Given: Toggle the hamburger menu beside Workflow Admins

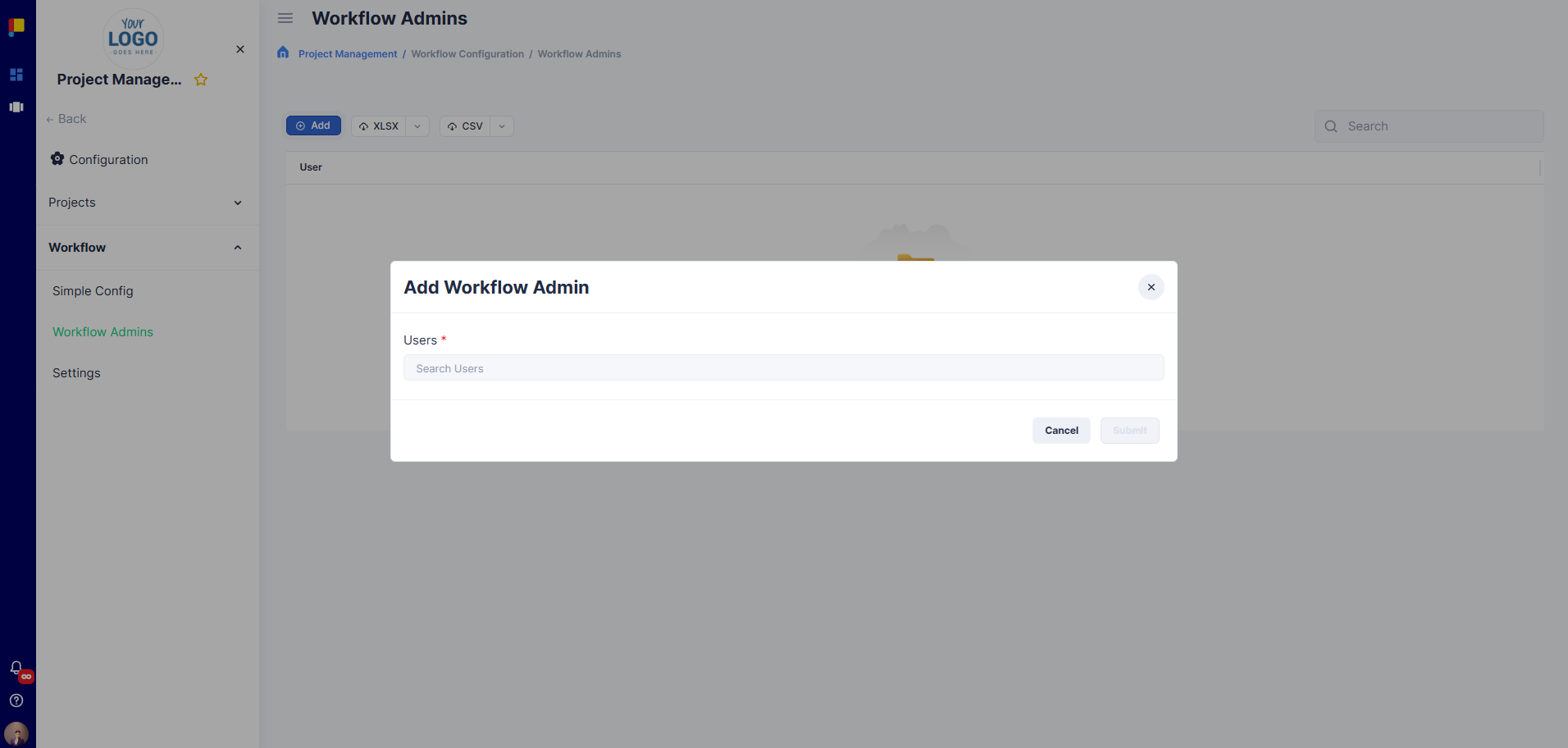Looking at the screenshot, I should pyautogui.click(x=285, y=17).
